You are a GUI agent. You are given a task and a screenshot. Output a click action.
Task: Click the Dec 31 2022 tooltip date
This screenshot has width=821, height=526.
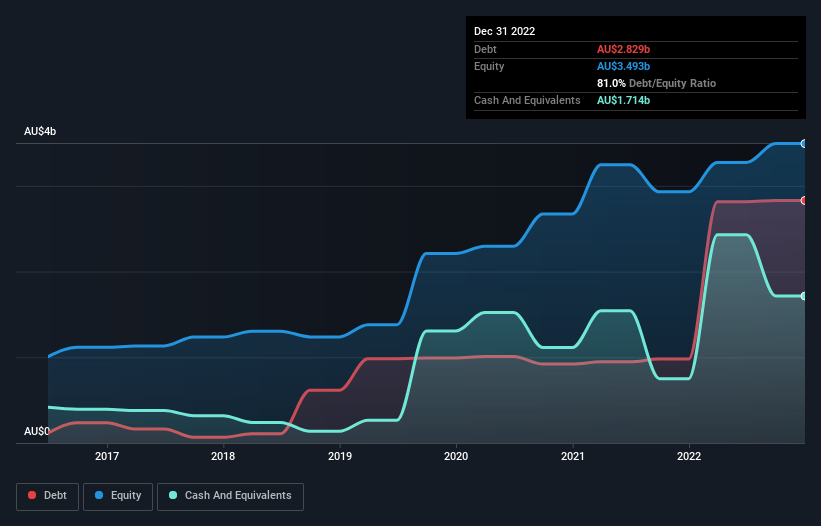(x=504, y=31)
